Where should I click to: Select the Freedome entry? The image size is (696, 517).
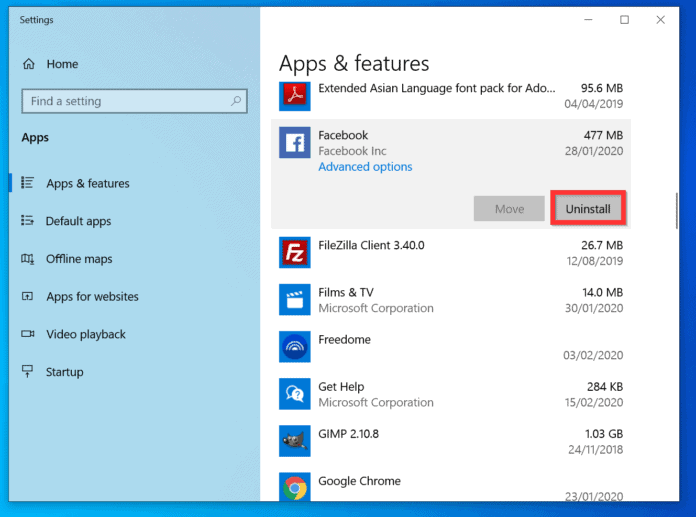(x=451, y=347)
